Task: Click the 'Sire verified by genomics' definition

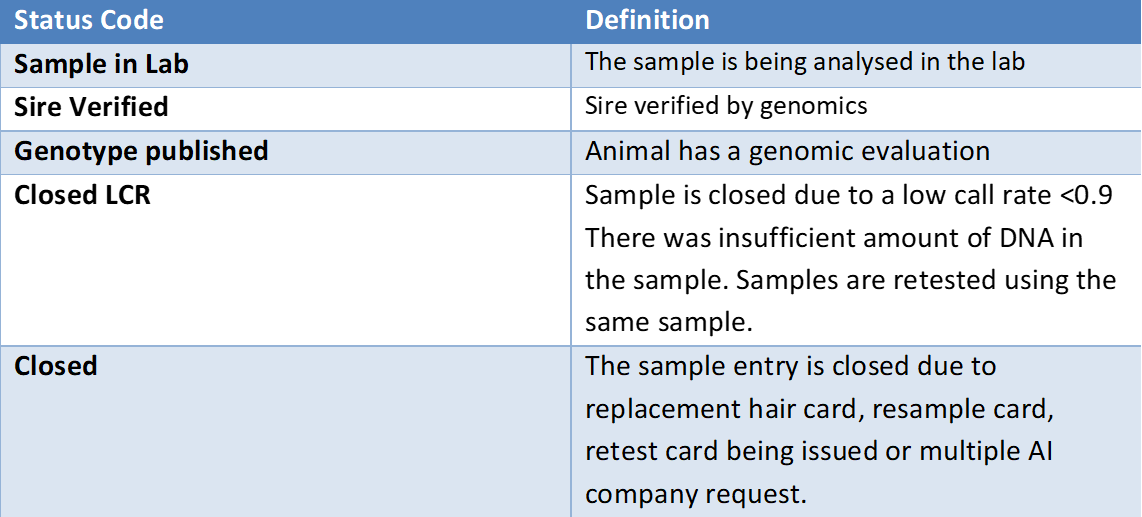Action: coord(726,107)
